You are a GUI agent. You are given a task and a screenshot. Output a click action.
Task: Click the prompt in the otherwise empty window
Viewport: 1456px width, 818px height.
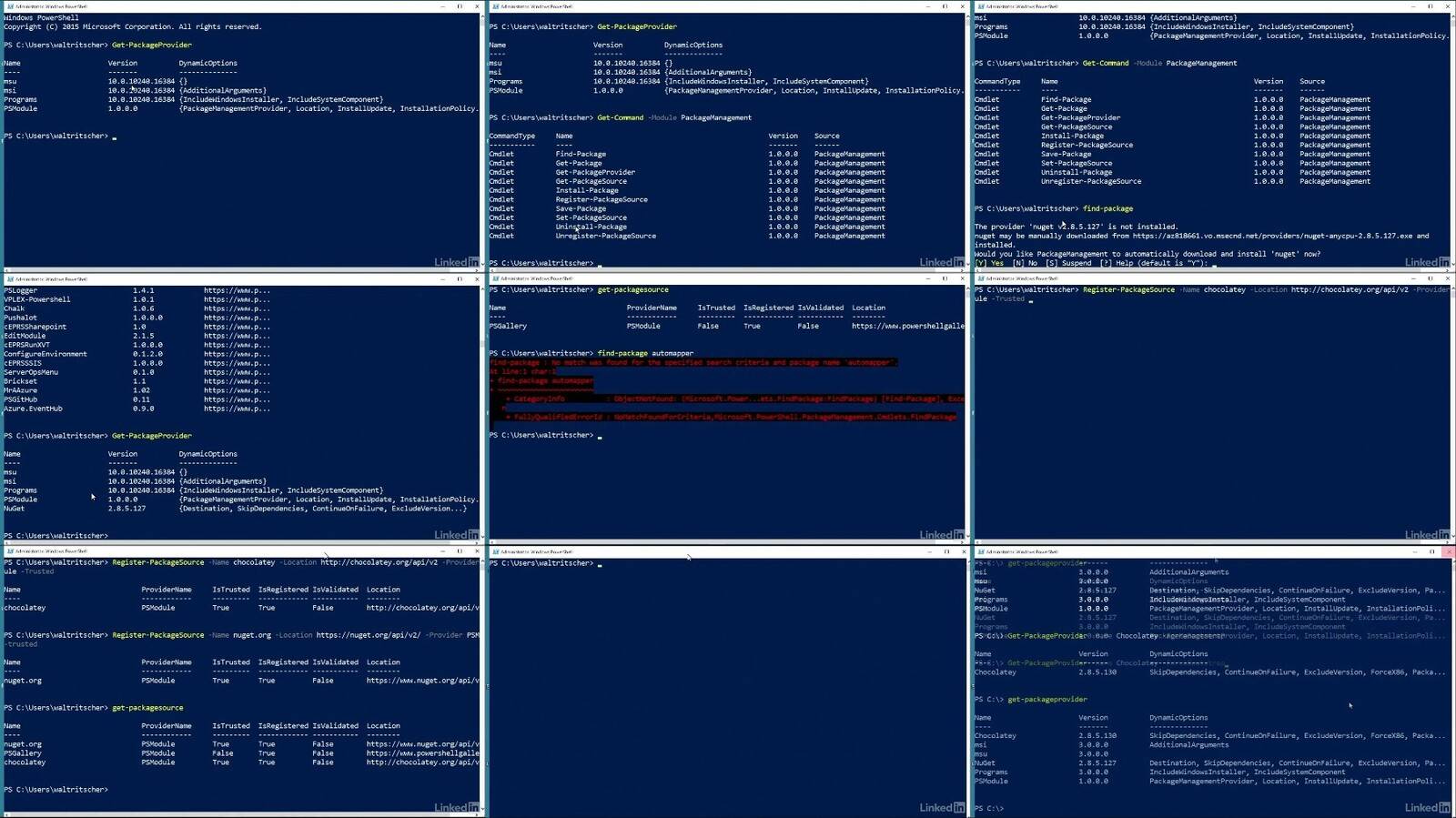544,563
